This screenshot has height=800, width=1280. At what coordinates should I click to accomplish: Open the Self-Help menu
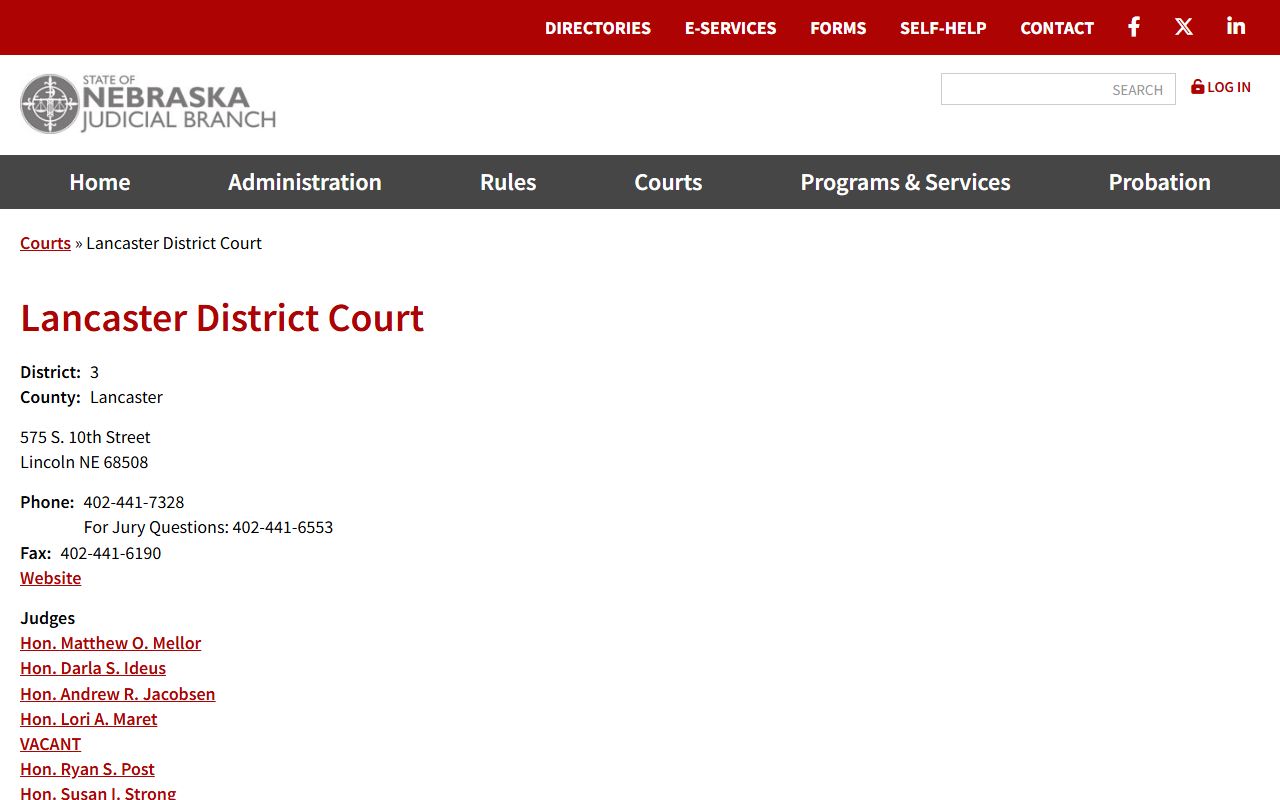[943, 28]
